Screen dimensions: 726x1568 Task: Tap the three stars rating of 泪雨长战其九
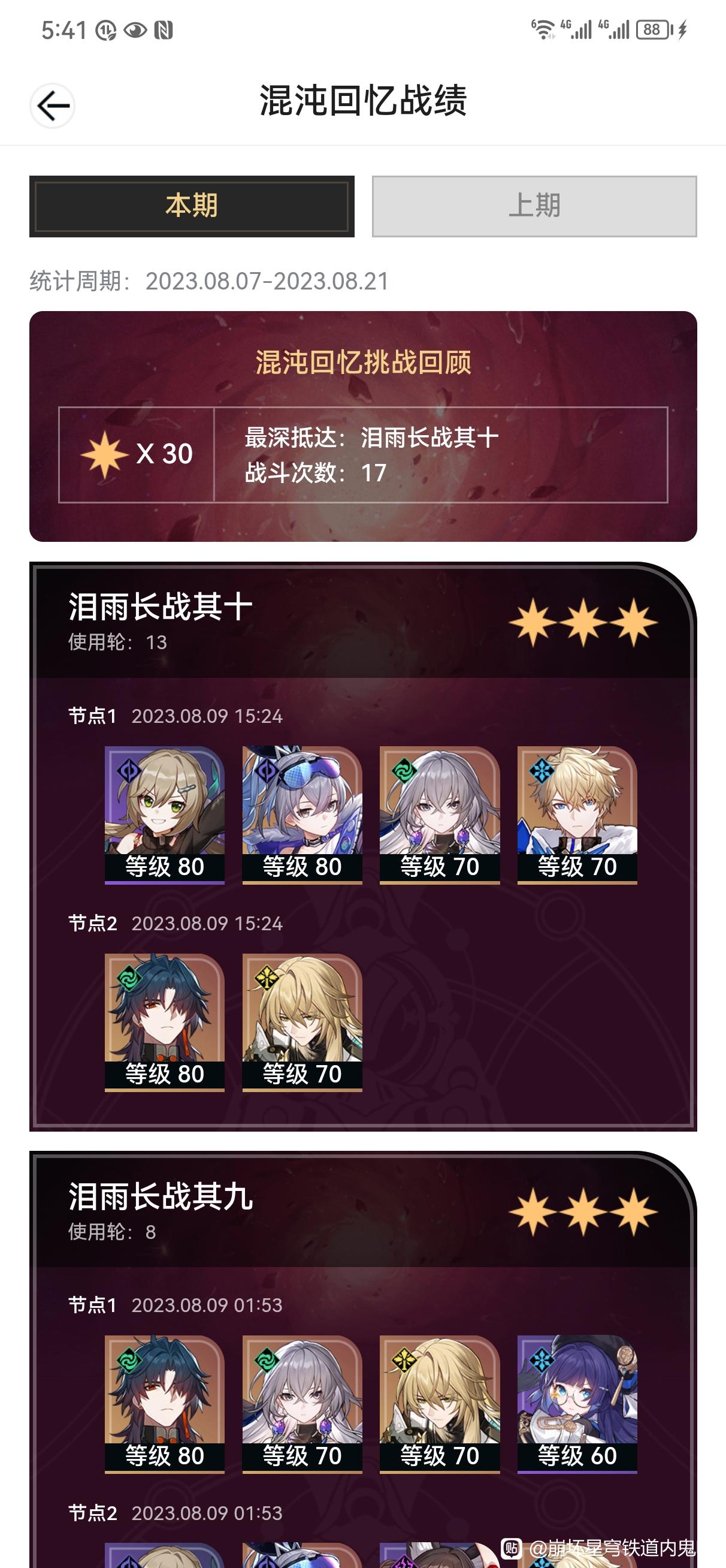[x=583, y=1211]
